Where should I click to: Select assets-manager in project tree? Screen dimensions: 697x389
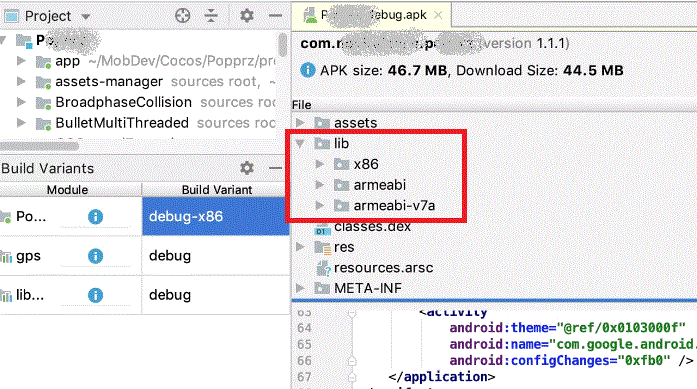[109, 82]
